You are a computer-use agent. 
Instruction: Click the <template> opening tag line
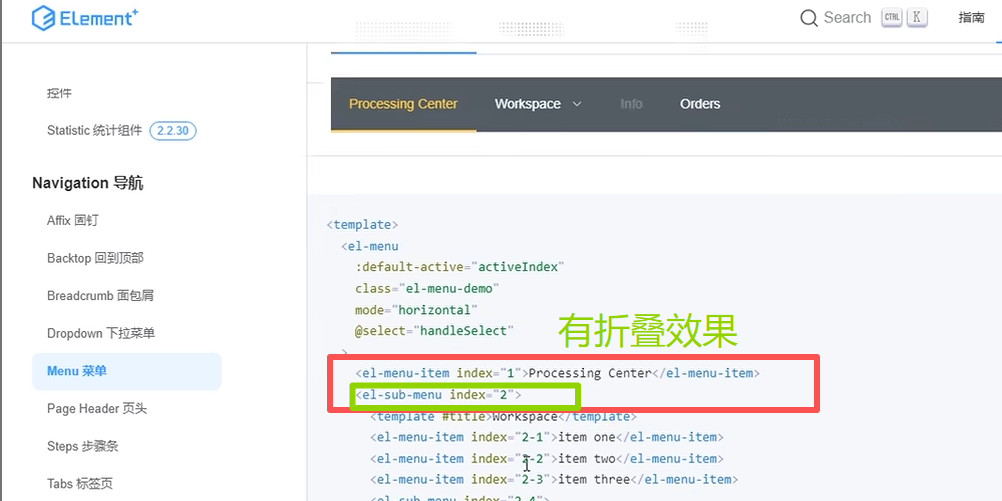(x=362, y=225)
